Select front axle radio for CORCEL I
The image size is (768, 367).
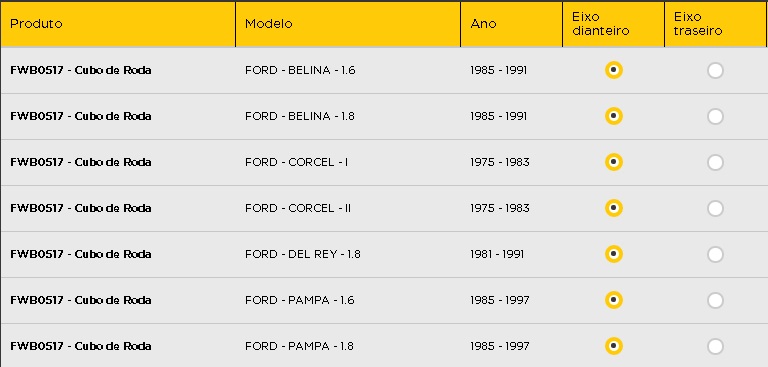pyautogui.click(x=614, y=162)
